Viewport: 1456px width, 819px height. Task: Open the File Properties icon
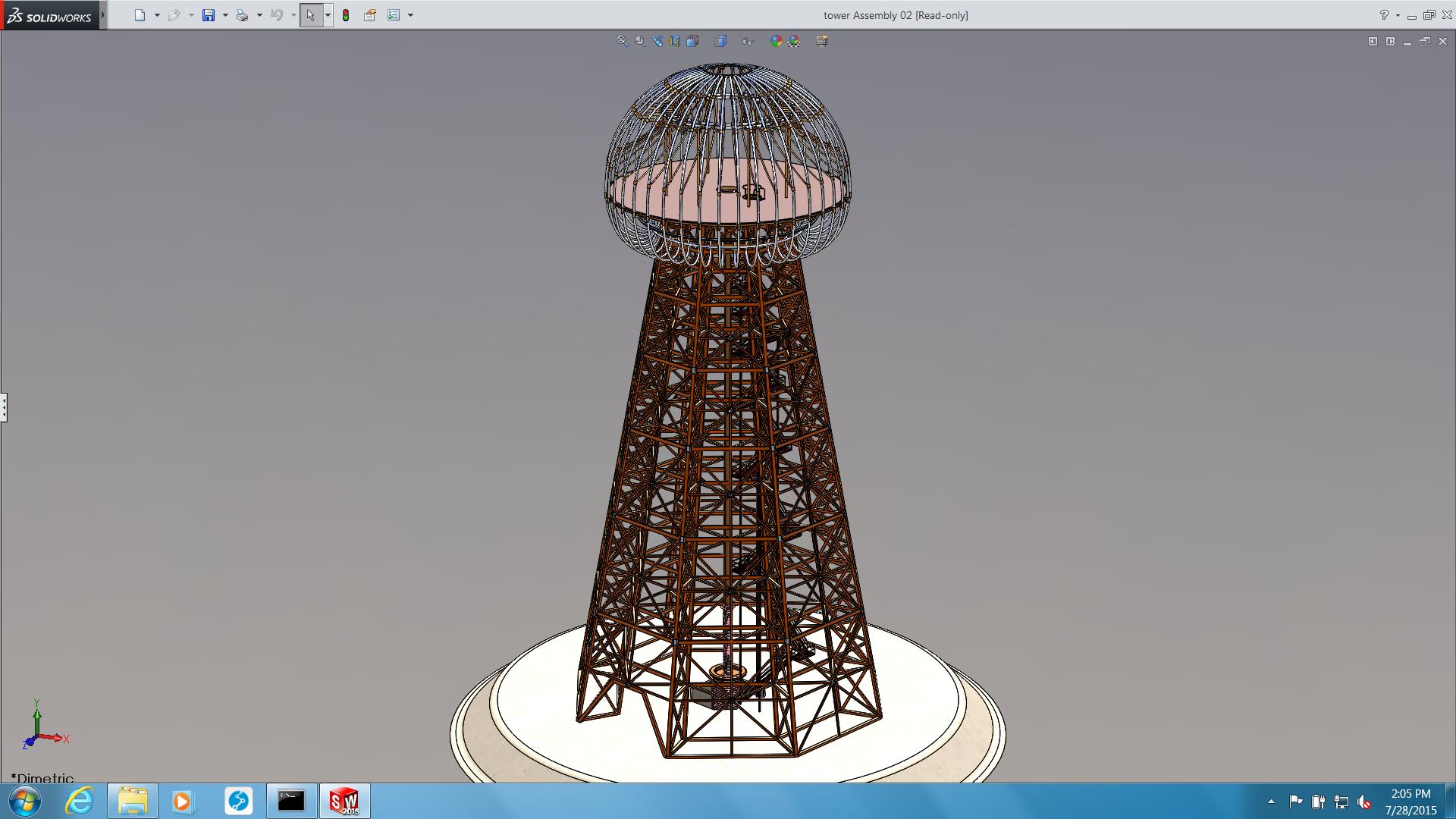click(x=370, y=15)
